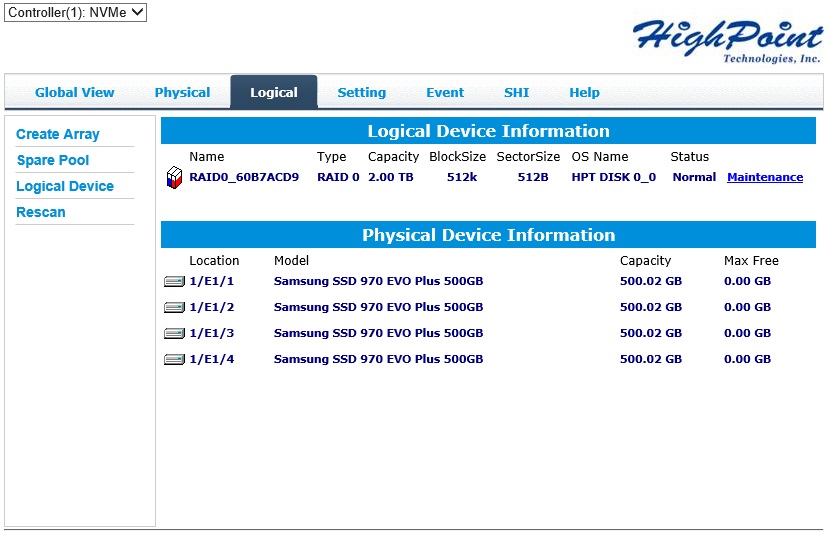Click the Physical Device Information header
831x535 pixels.
pos(488,235)
